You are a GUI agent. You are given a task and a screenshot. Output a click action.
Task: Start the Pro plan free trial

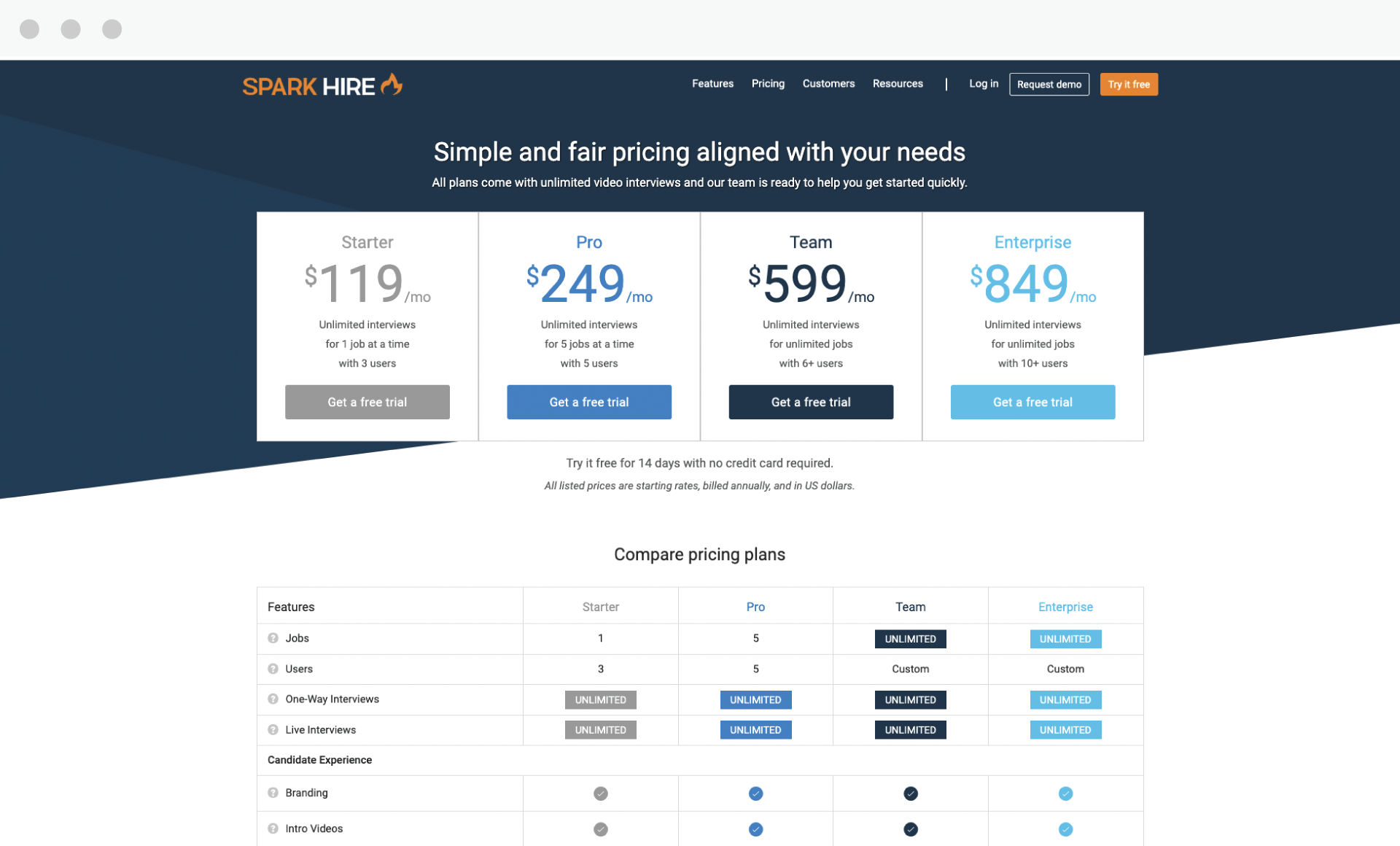tap(589, 402)
